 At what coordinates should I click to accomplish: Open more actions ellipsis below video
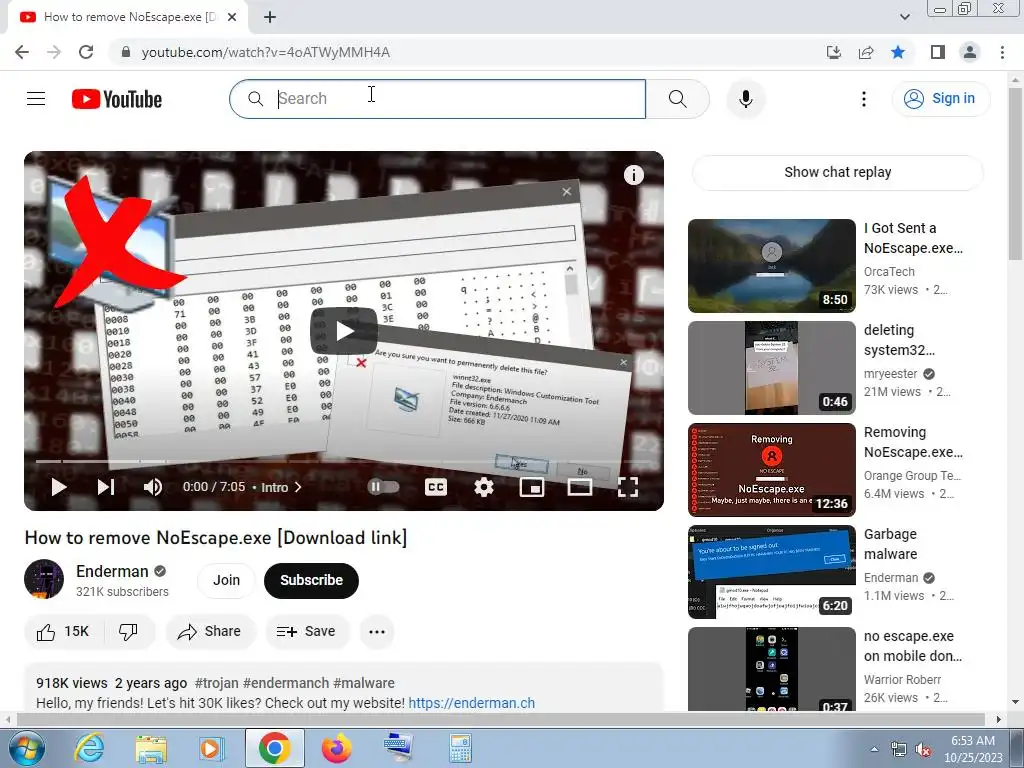pos(377,632)
